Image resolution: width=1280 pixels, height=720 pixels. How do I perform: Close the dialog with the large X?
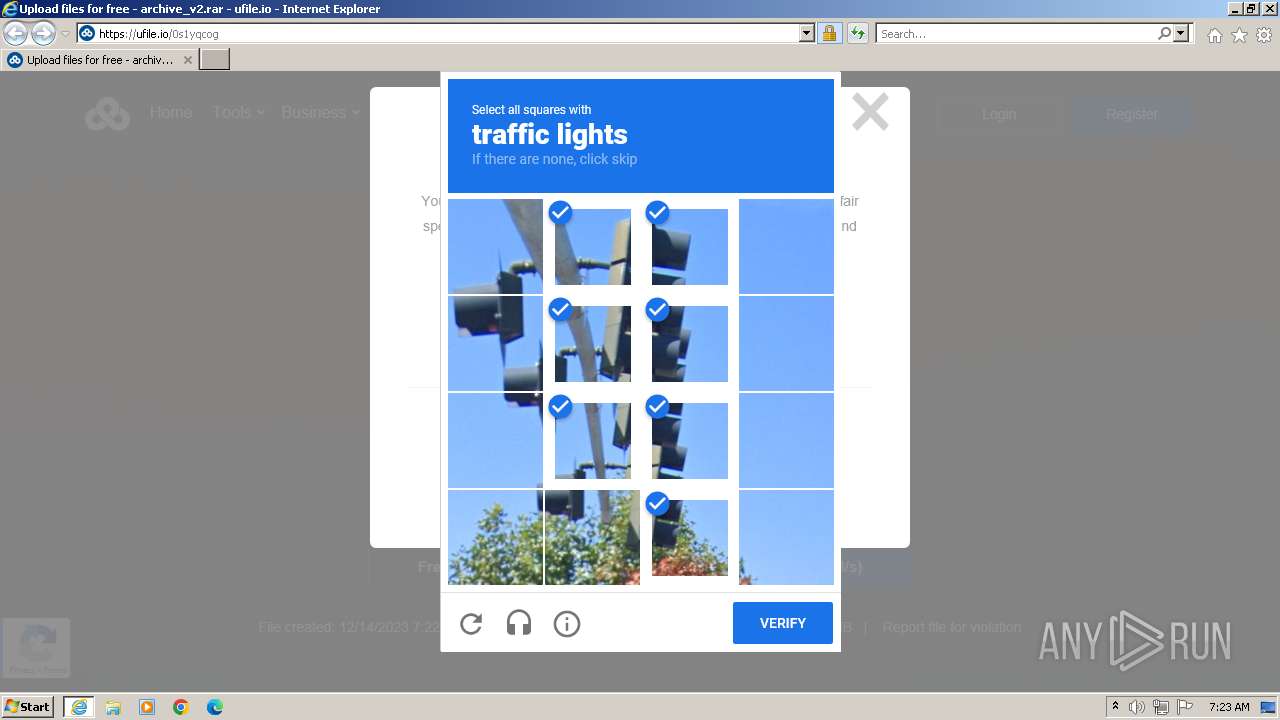pos(870,112)
